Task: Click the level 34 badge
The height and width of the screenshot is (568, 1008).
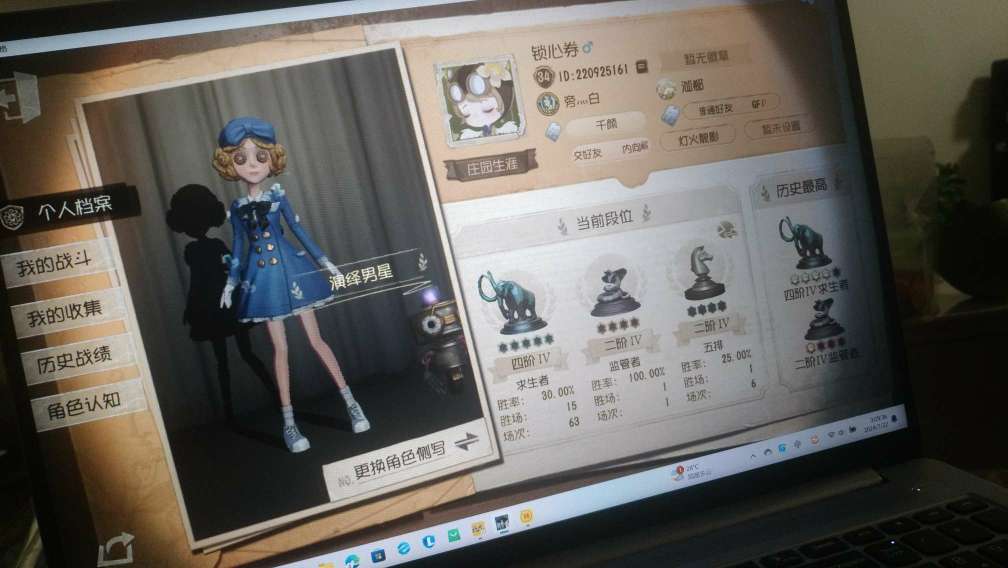Action: pos(544,77)
